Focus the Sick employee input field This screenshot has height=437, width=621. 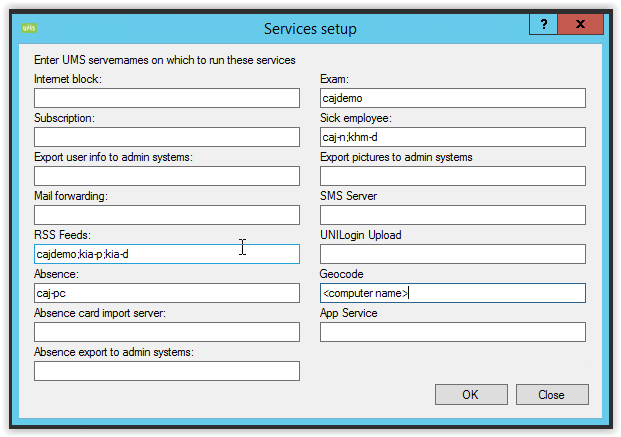(x=452, y=137)
